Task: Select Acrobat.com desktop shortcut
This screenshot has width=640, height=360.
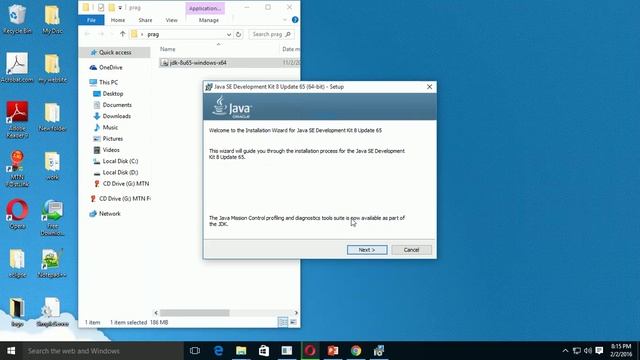Action: point(17,68)
